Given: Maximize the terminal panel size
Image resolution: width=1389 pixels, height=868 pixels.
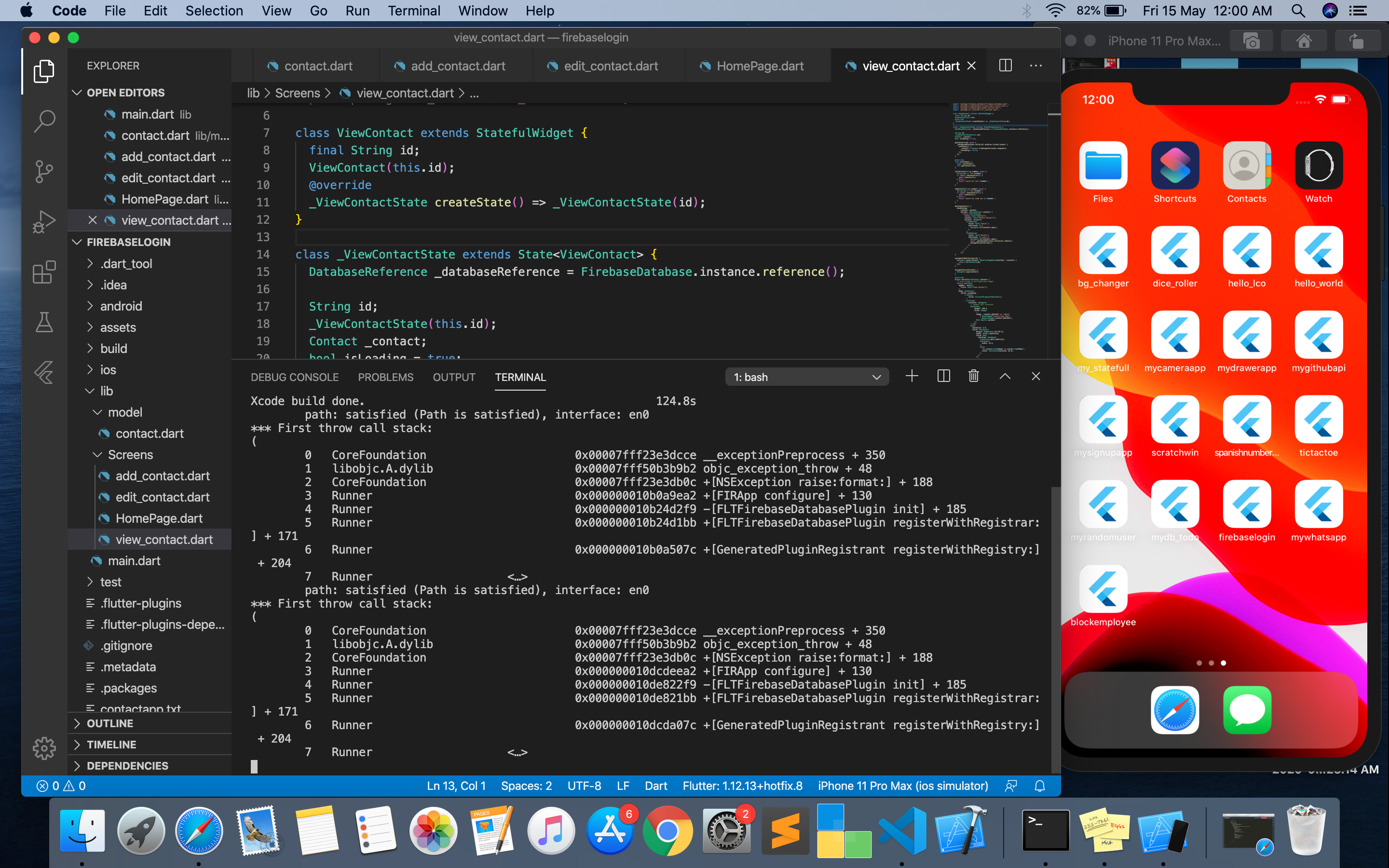Looking at the screenshot, I should tap(1005, 376).
